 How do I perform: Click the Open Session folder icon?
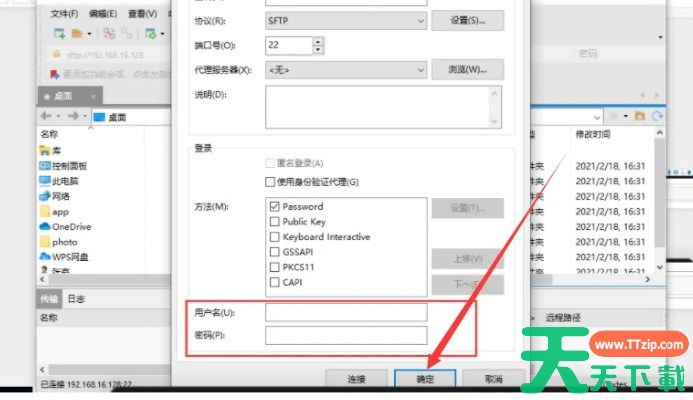[77, 34]
